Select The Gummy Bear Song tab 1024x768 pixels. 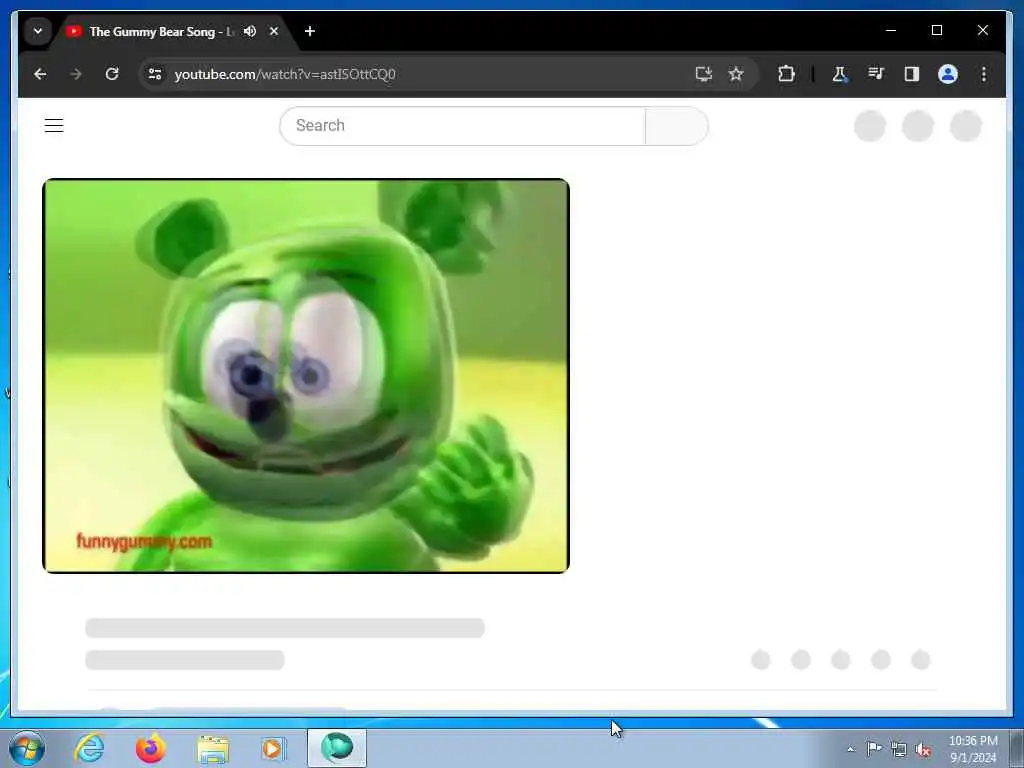pos(160,31)
